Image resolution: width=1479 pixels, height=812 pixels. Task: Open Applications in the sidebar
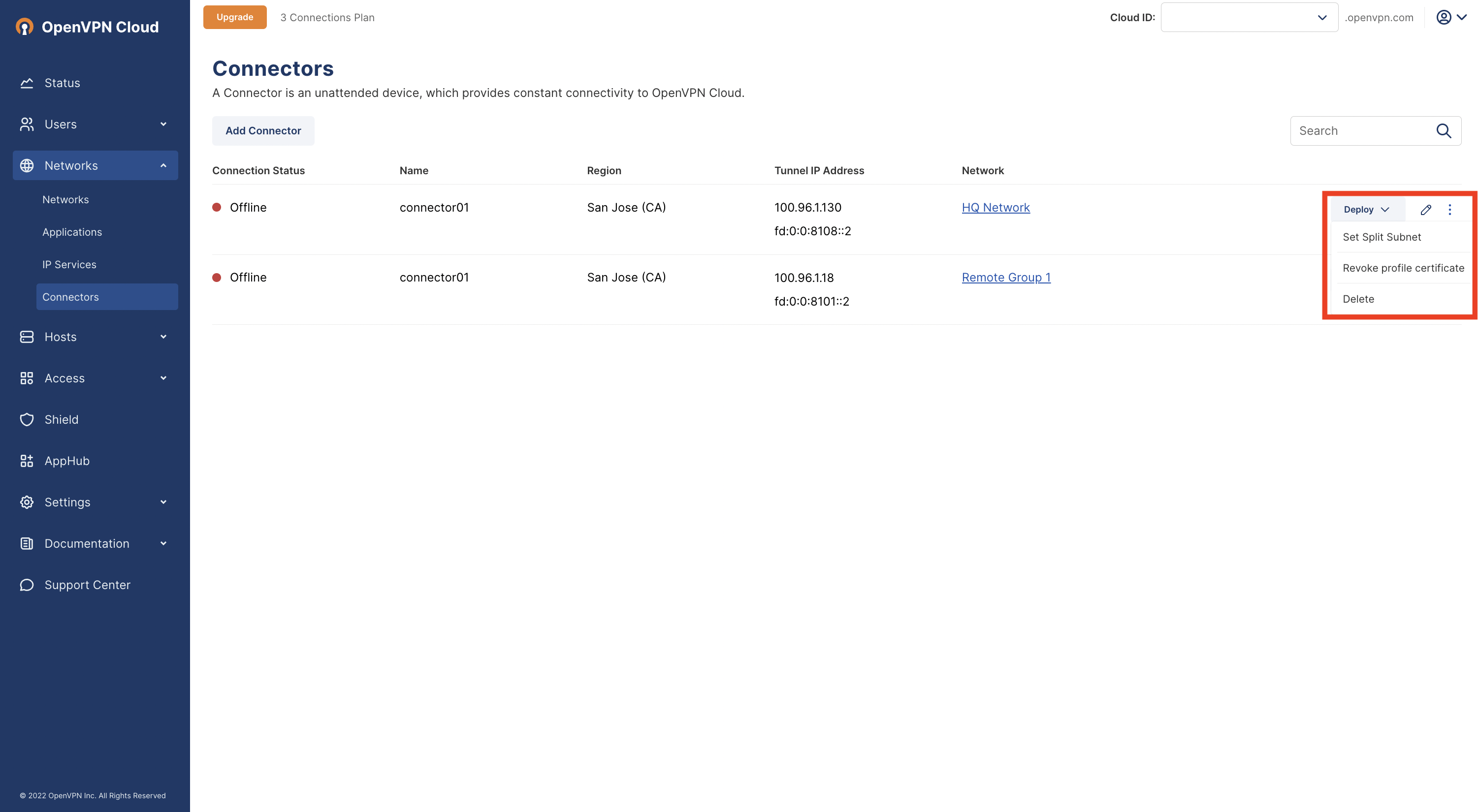pos(72,232)
